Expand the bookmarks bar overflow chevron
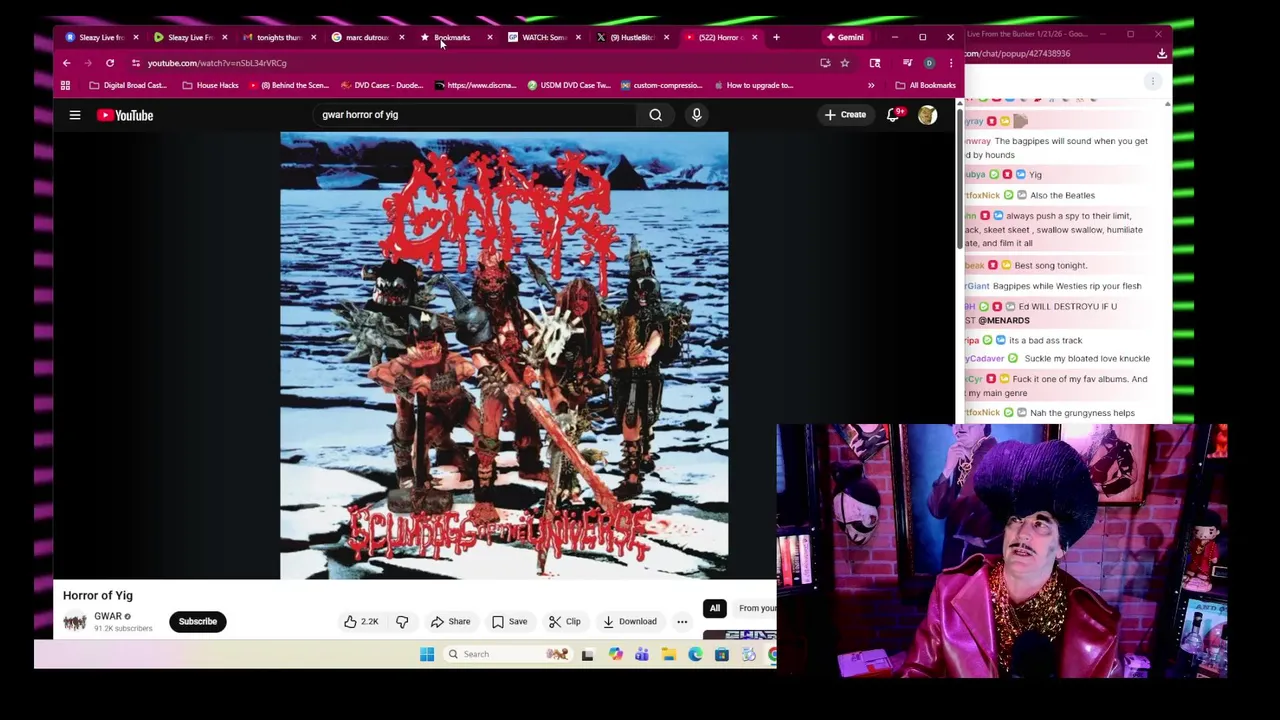1280x720 pixels. [x=871, y=85]
